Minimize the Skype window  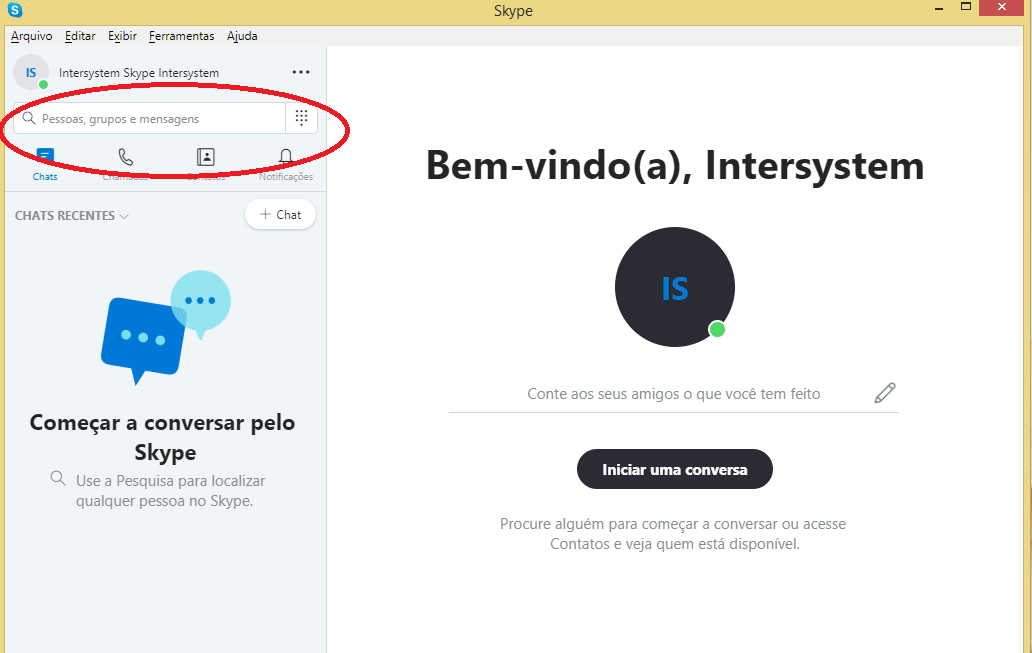(x=939, y=8)
